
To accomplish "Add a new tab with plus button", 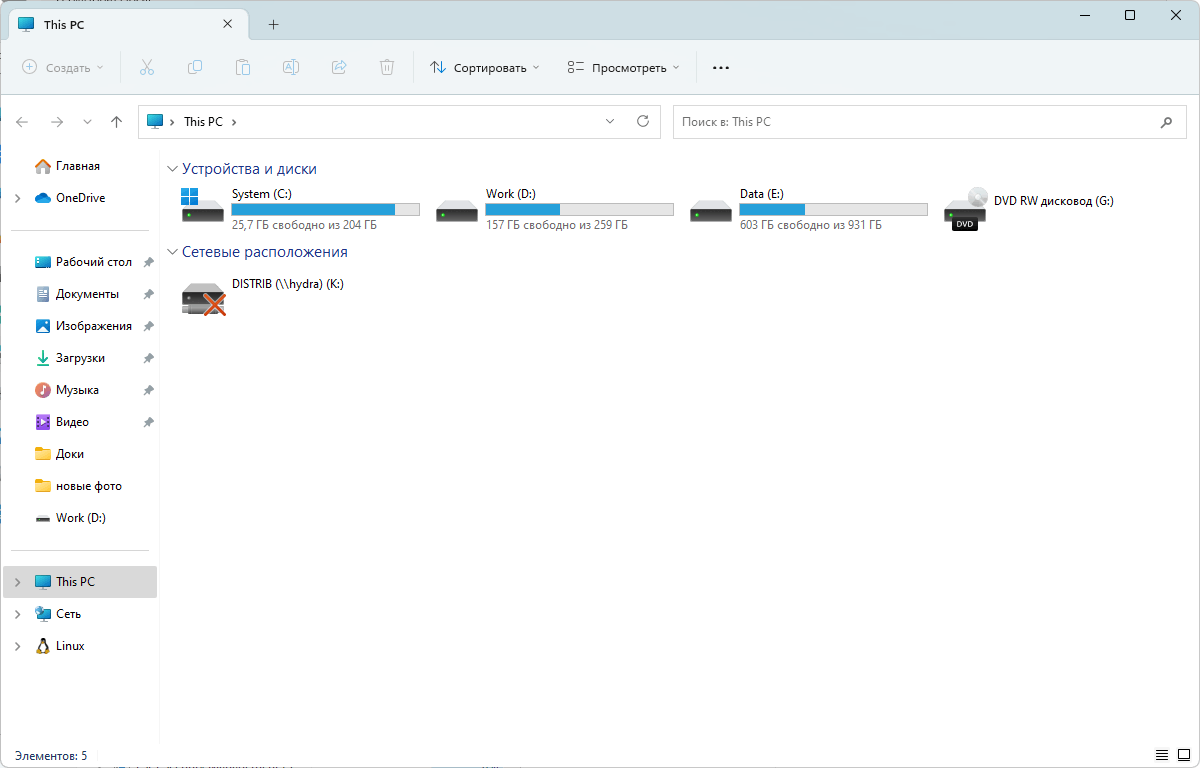I will pyautogui.click(x=273, y=24).
